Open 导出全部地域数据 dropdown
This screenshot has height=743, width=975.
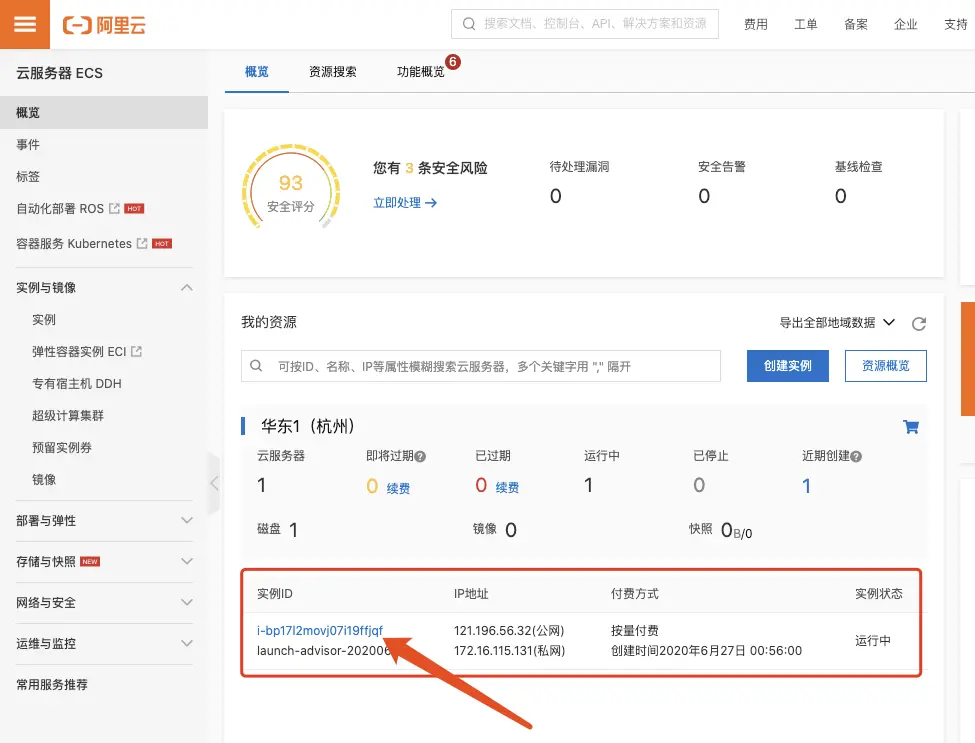coord(837,322)
